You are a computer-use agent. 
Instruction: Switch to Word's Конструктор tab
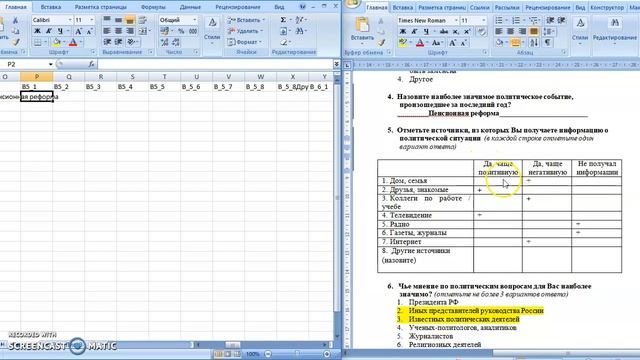[x=607, y=8]
